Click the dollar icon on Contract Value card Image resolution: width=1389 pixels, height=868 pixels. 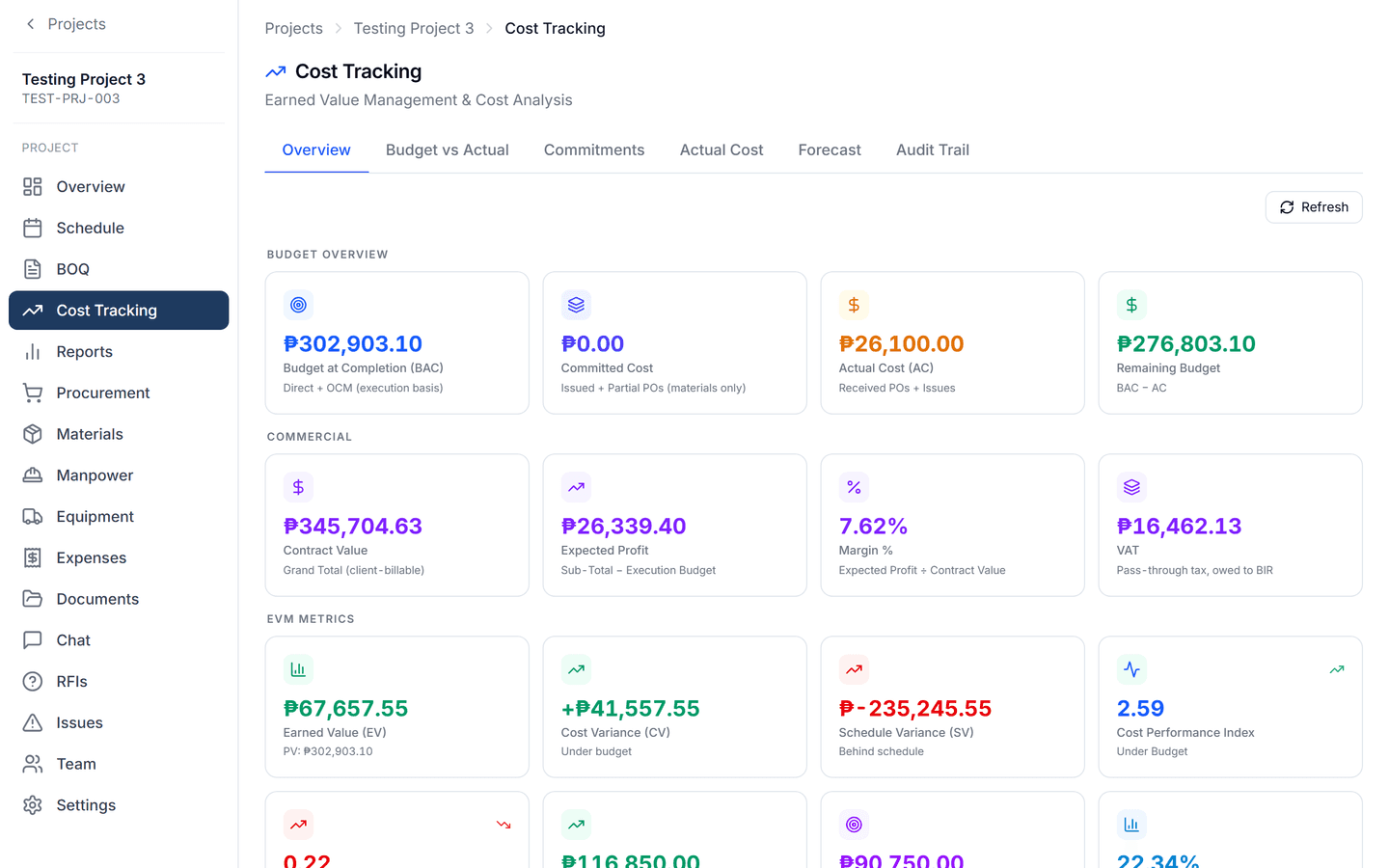[298, 487]
